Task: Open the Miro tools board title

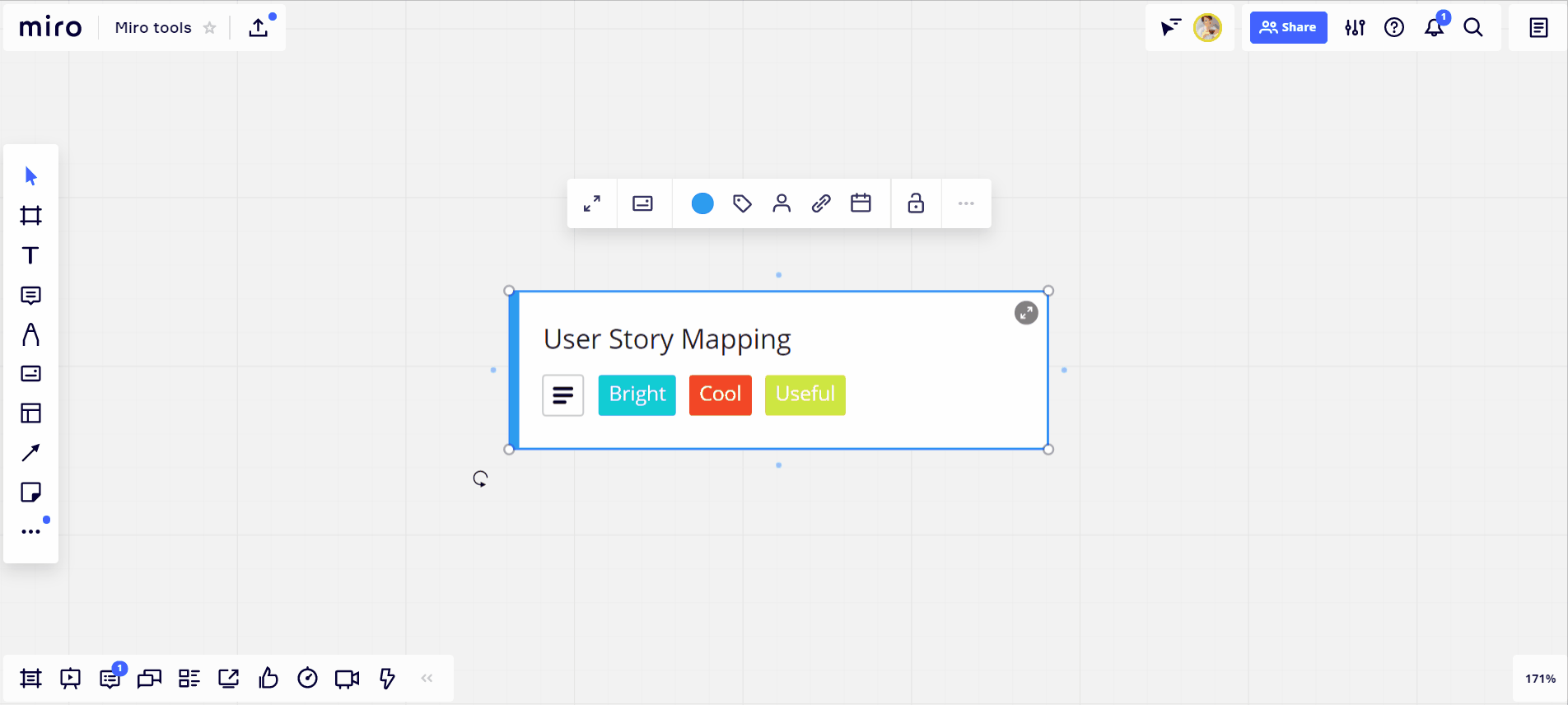Action: tap(153, 28)
